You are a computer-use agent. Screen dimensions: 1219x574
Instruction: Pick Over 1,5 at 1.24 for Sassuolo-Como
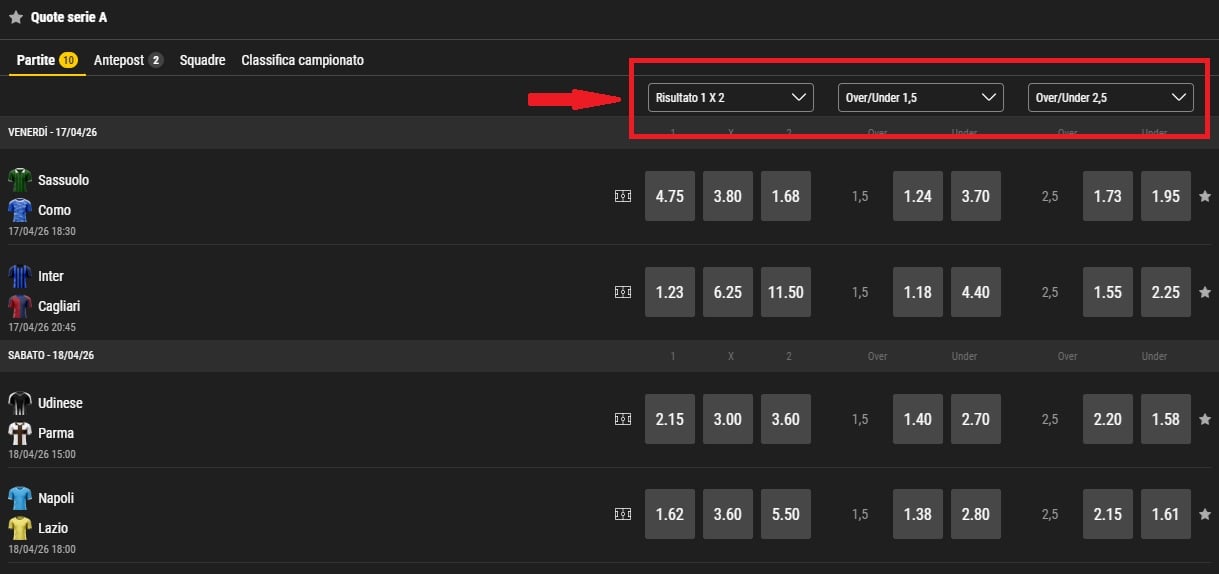pyautogui.click(x=918, y=196)
